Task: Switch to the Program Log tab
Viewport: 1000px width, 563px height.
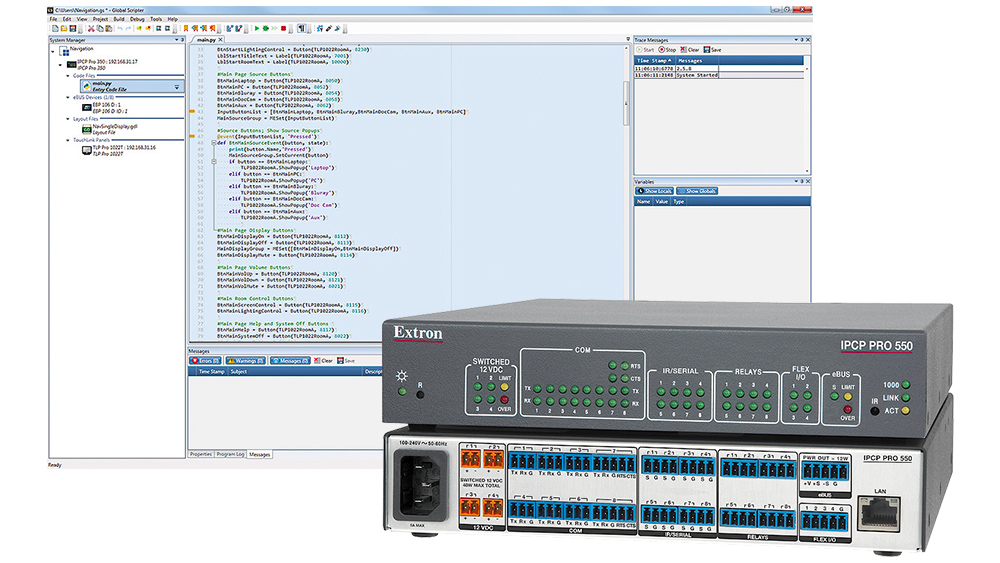Action: pyautogui.click(x=230, y=454)
